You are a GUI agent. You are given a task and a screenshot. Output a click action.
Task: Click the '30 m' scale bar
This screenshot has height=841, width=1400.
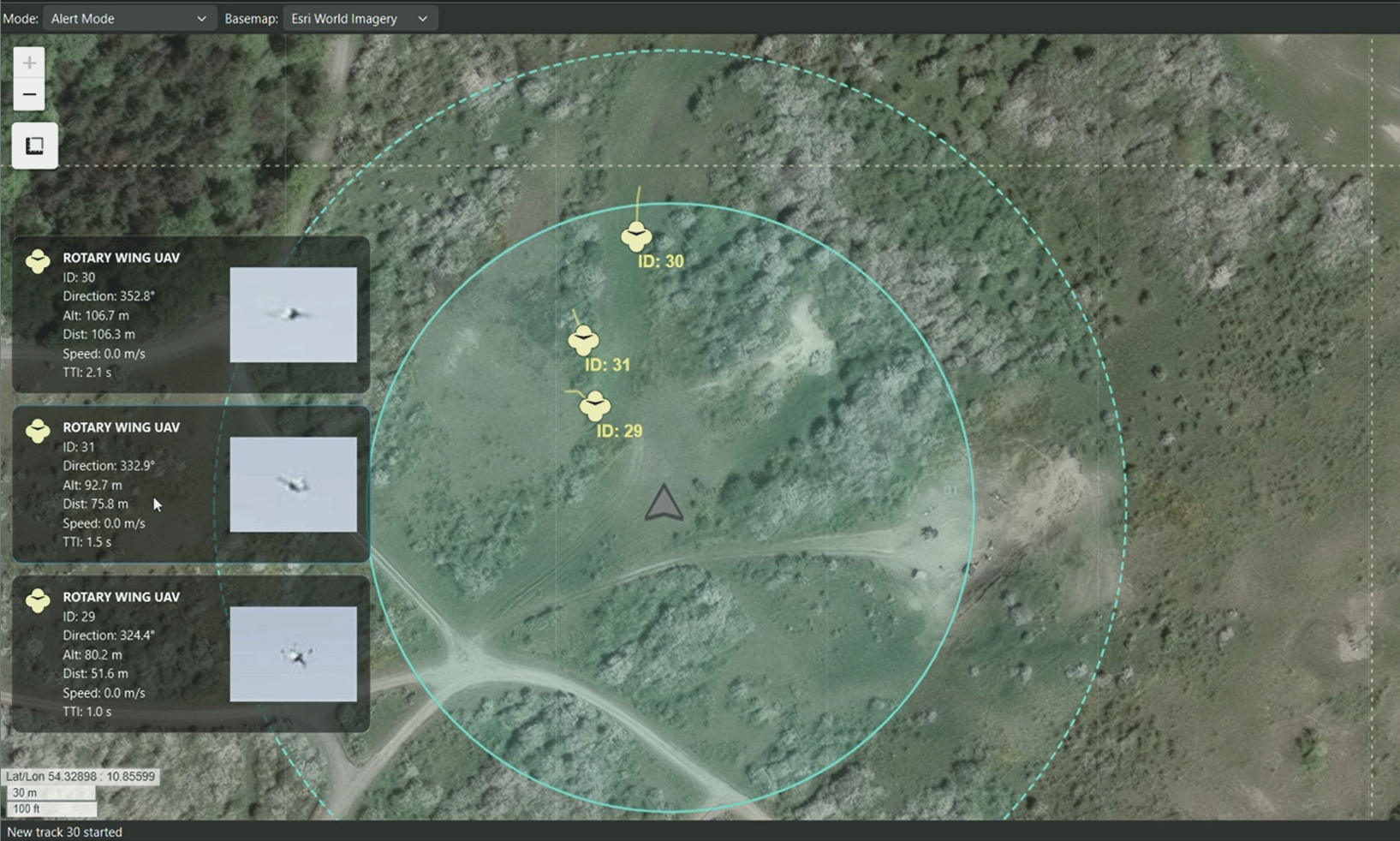tap(51, 793)
